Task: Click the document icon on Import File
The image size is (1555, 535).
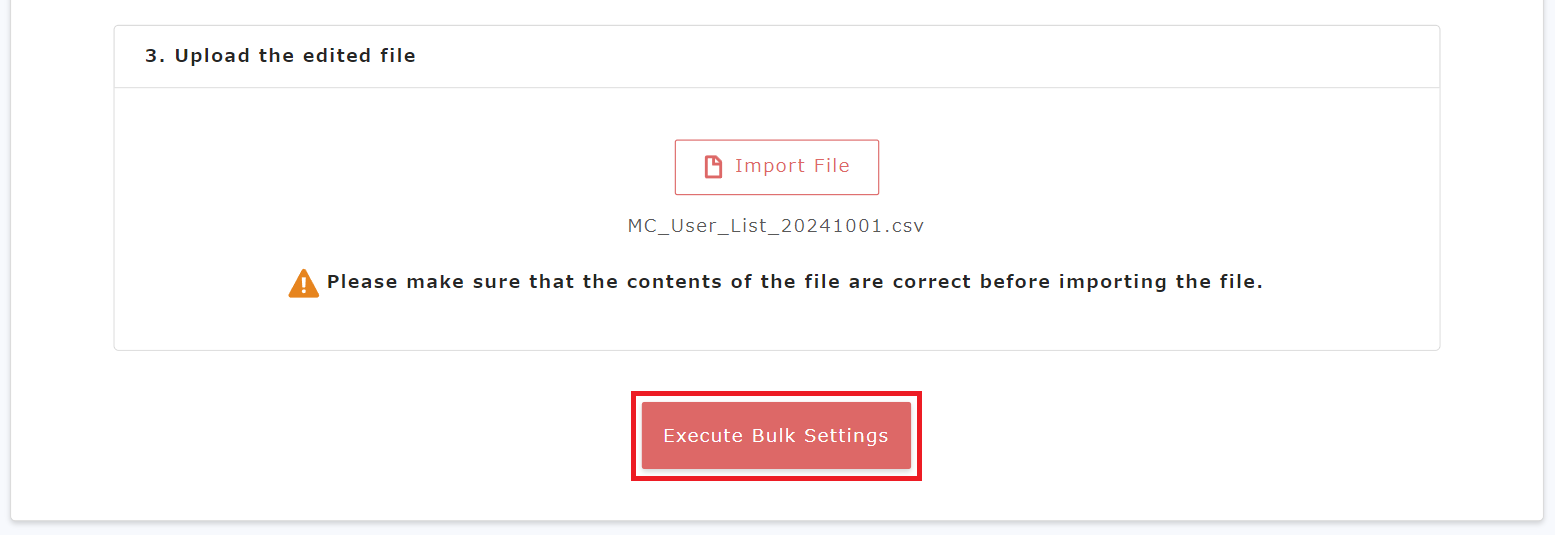Action: [713, 167]
